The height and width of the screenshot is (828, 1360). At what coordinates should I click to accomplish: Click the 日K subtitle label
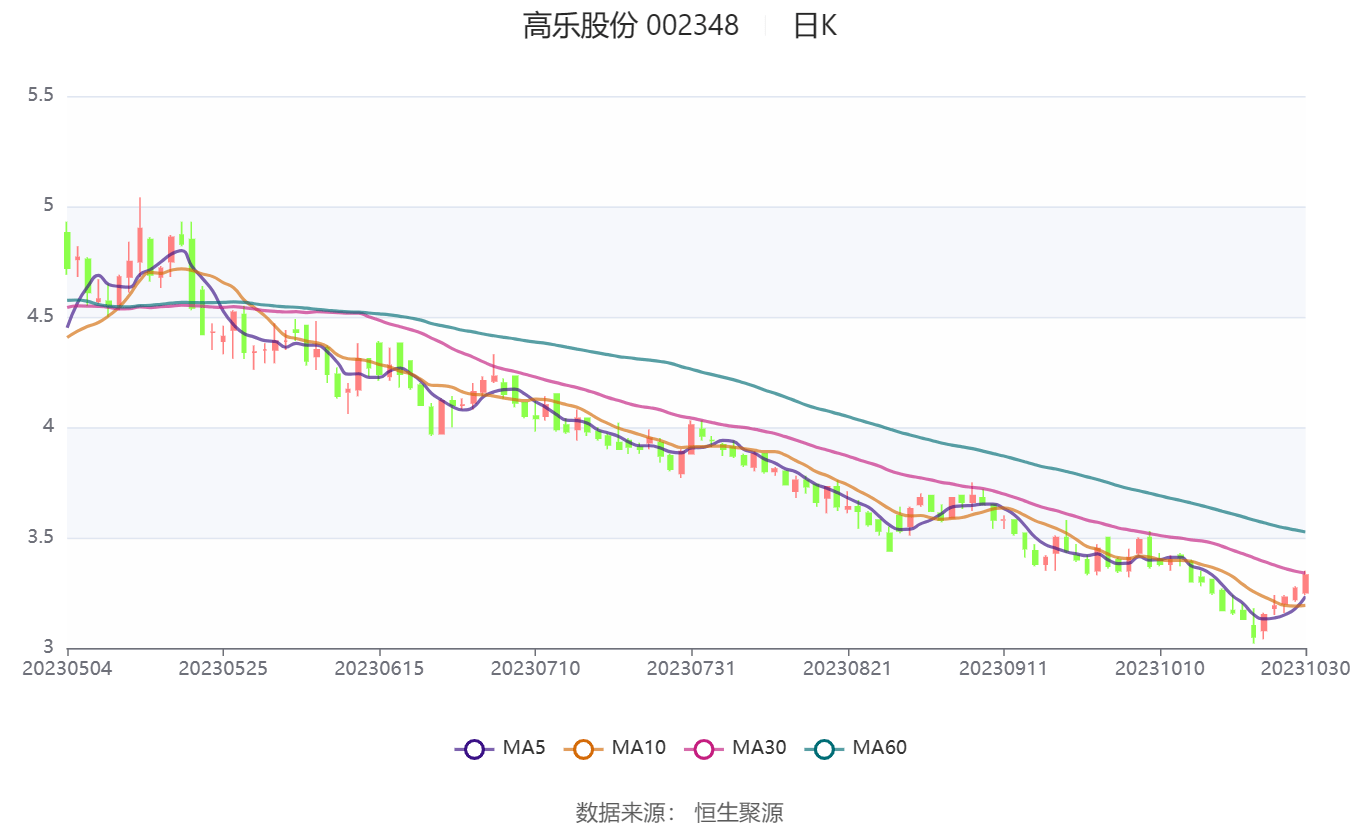pos(815,26)
